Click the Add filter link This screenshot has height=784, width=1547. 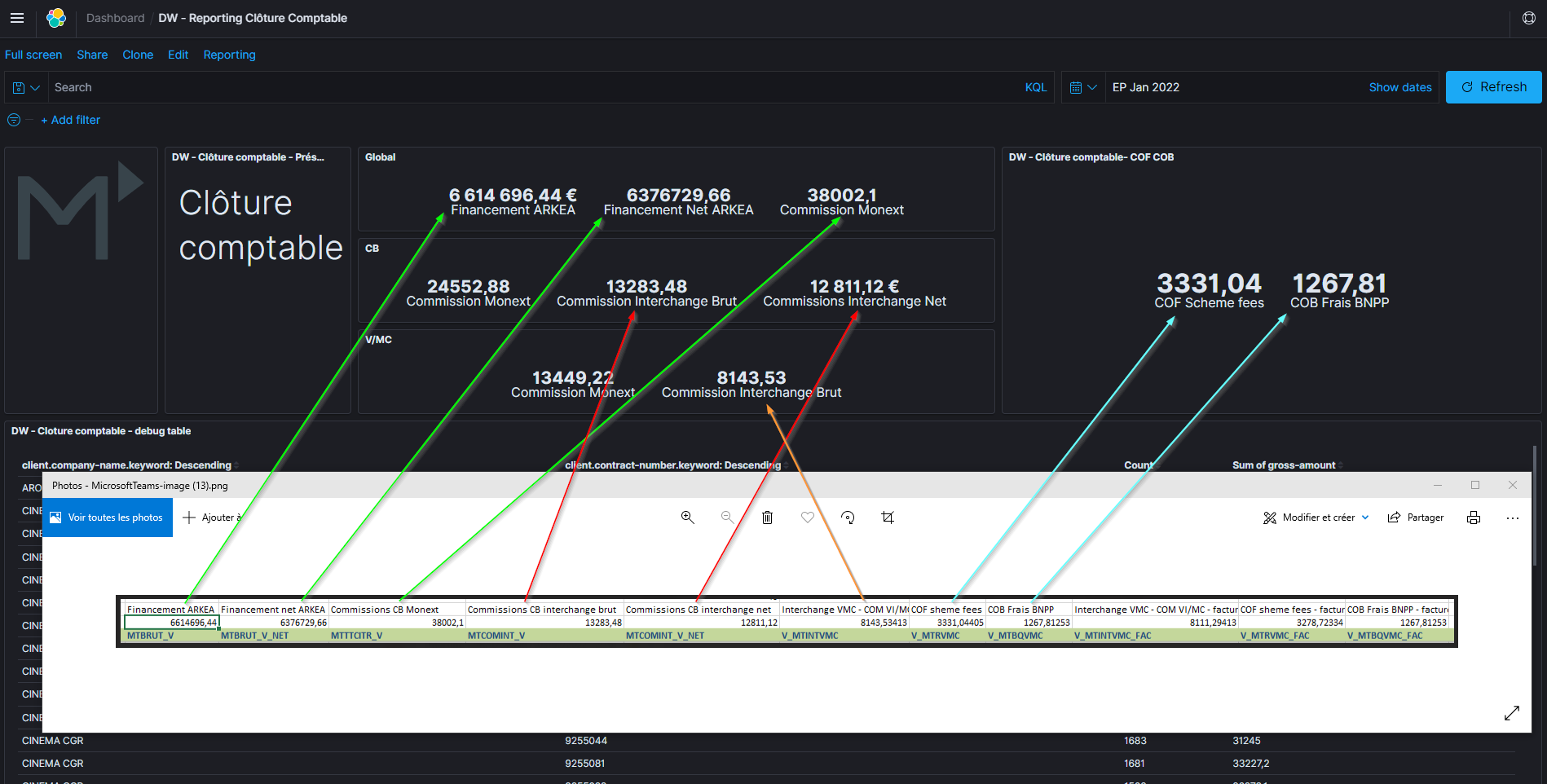point(71,120)
